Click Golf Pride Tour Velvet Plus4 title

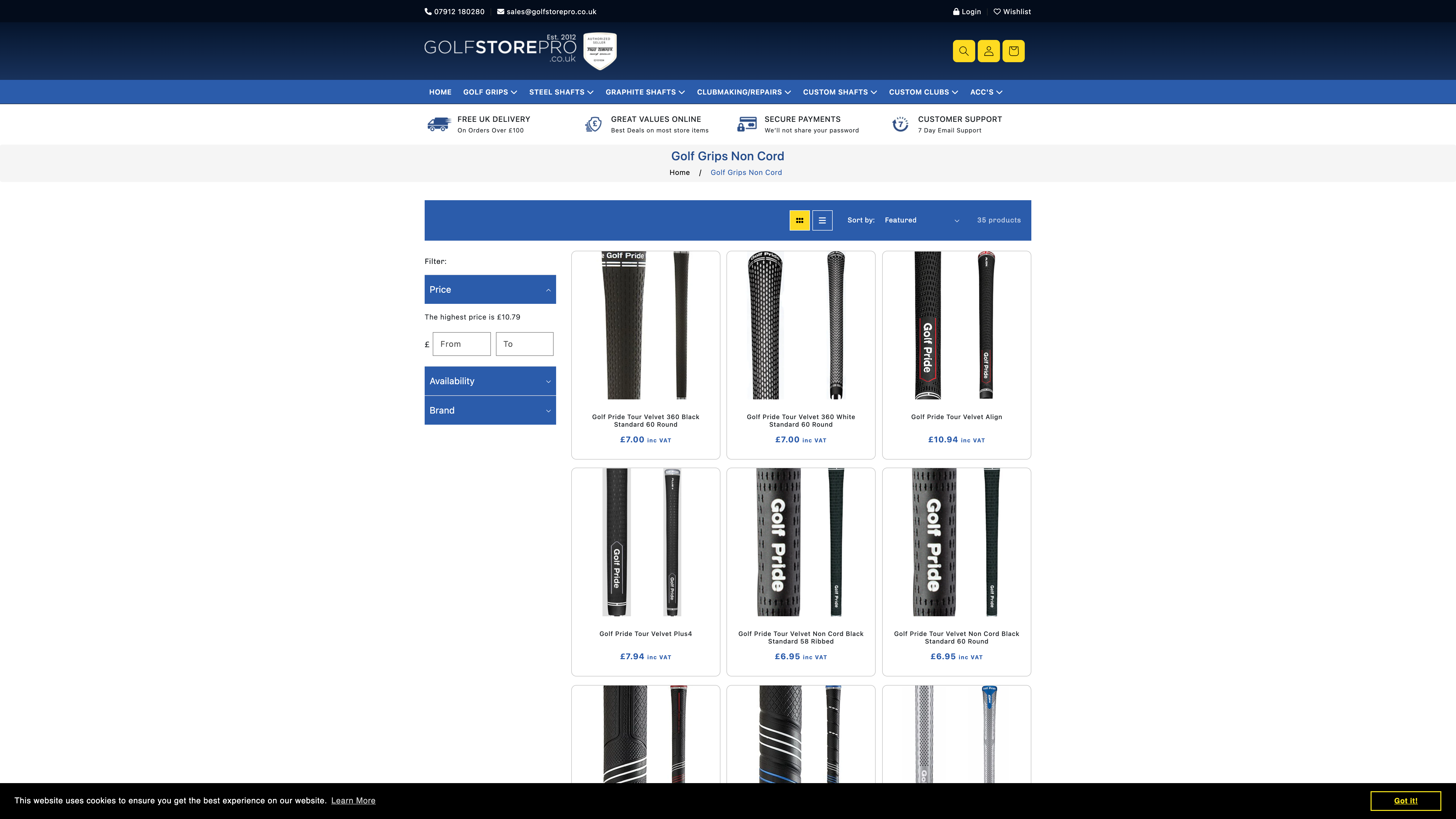tap(646, 634)
